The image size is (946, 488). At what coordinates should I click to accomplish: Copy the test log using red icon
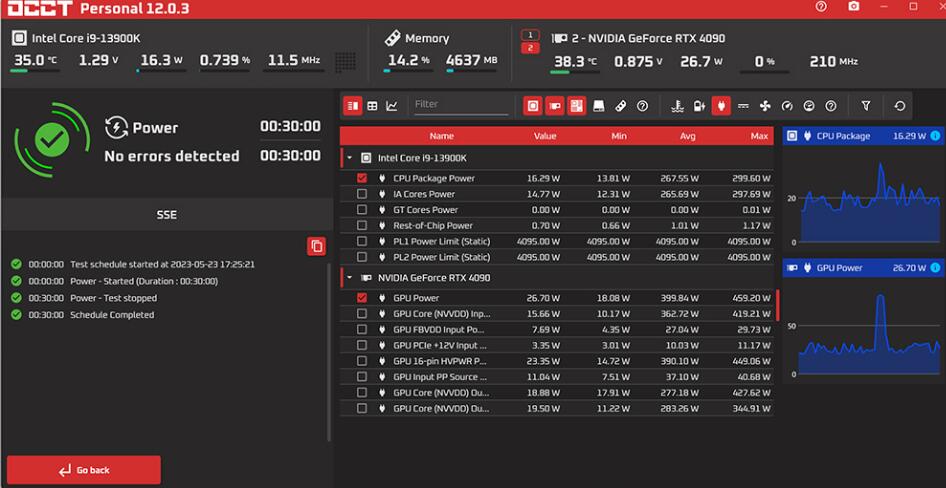click(316, 246)
